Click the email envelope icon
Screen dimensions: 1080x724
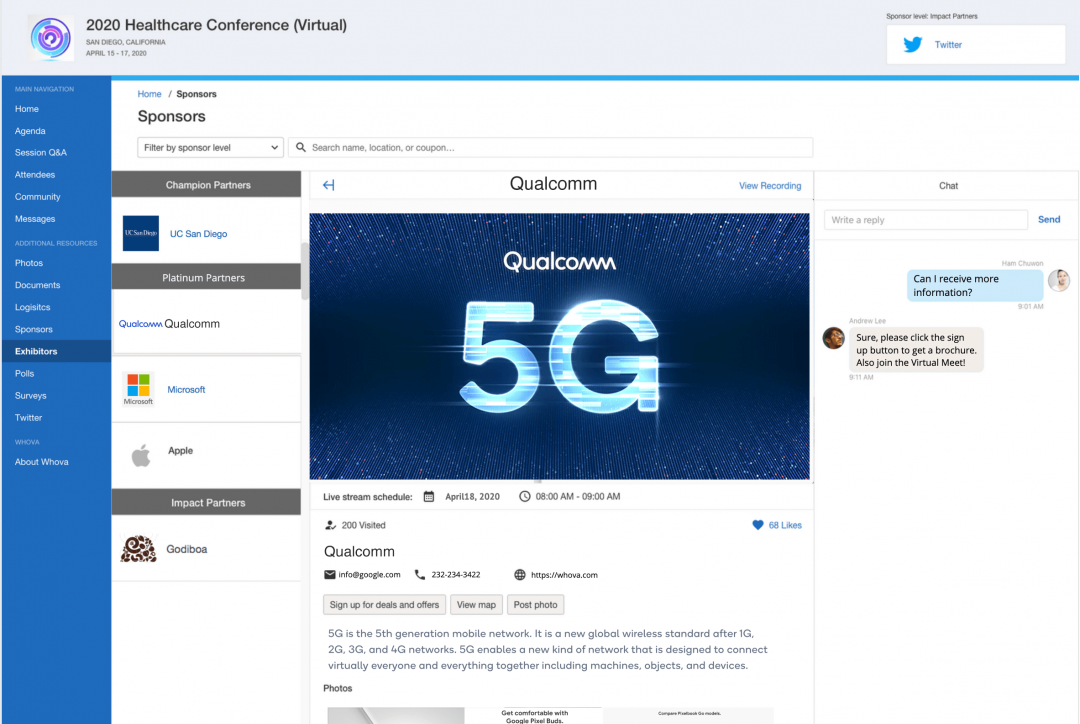(330, 575)
